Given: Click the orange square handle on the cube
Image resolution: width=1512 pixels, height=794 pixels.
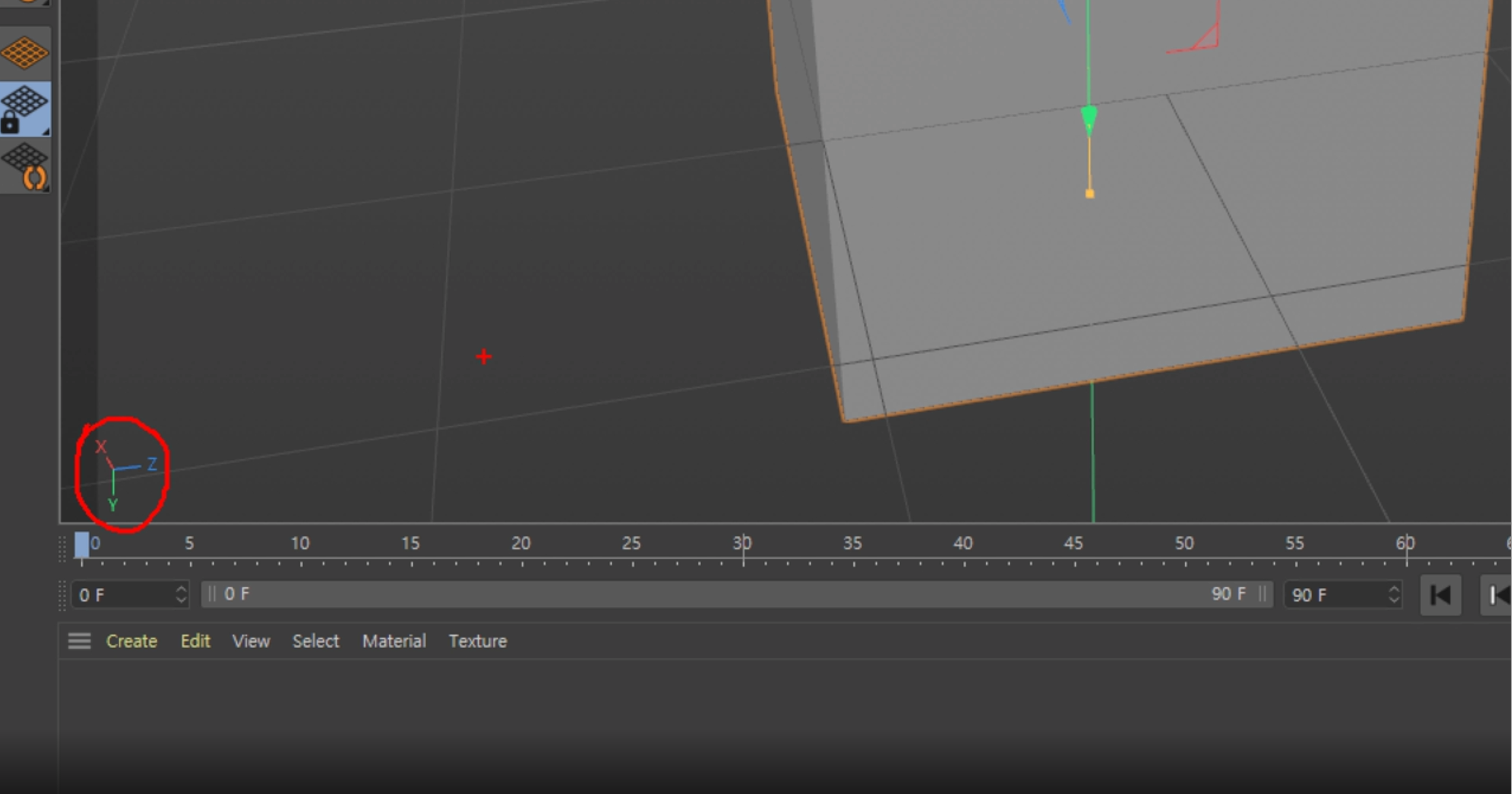Looking at the screenshot, I should tap(1089, 194).
